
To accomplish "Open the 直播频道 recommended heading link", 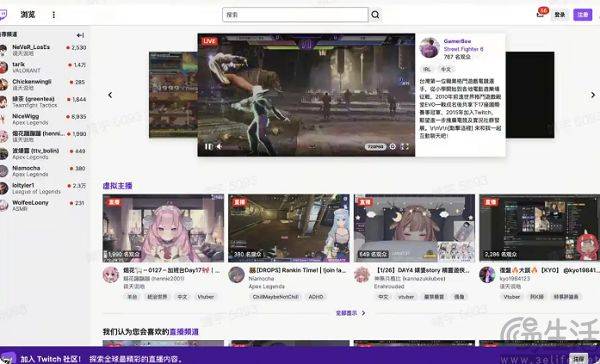I will (x=184, y=332).
